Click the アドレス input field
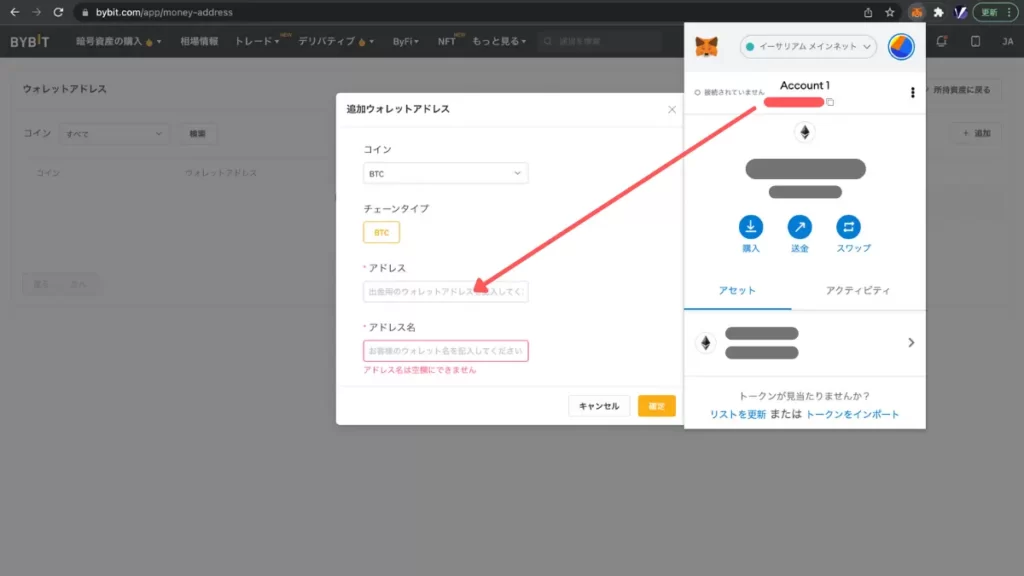The image size is (1024, 576). [445, 291]
